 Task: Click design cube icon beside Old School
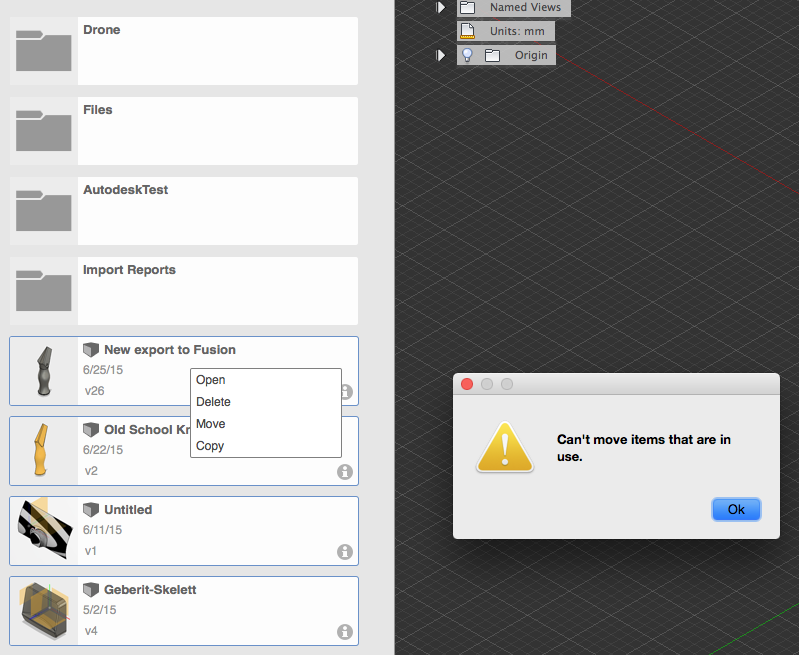point(91,430)
